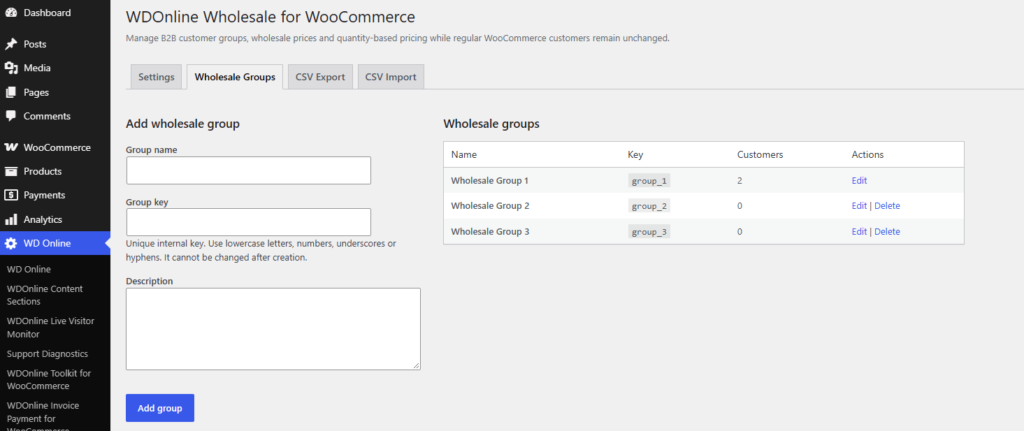Viewport: 1024px width, 431px height.
Task: Delete Wholesale Group 2
Action: pyautogui.click(x=887, y=206)
